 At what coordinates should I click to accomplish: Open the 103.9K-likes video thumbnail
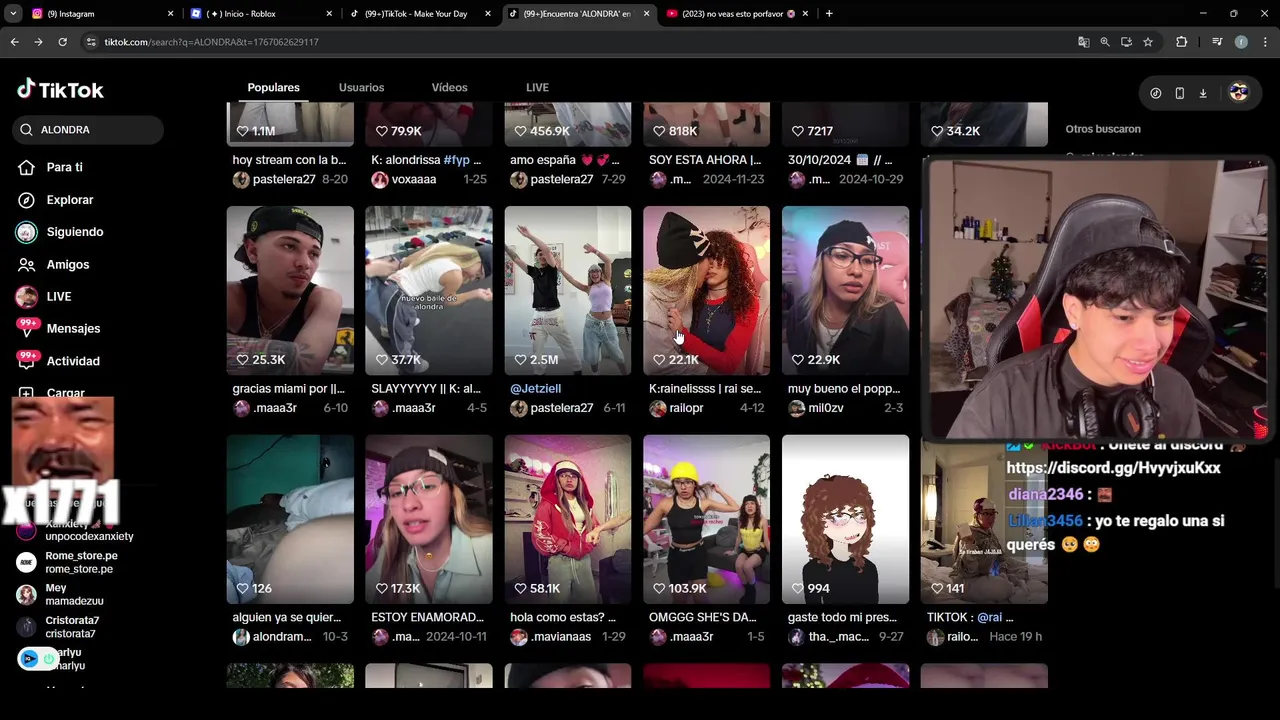(707, 519)
